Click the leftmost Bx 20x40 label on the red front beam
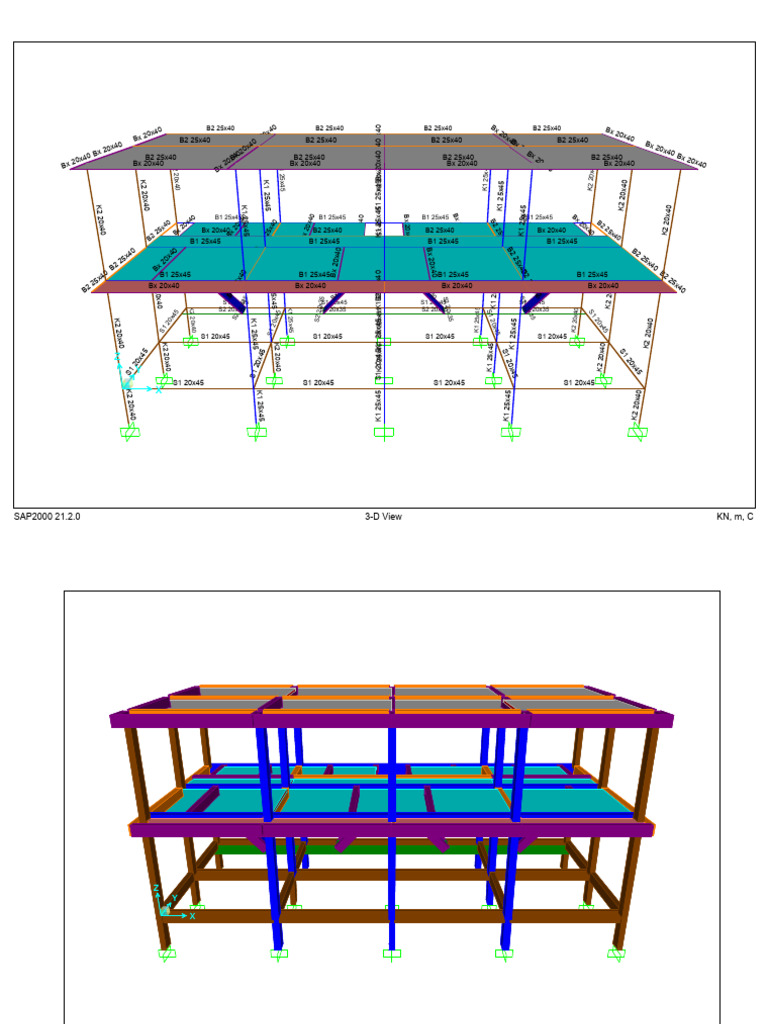This screenshot has width=768, height=1024. [x=164, y=286]
